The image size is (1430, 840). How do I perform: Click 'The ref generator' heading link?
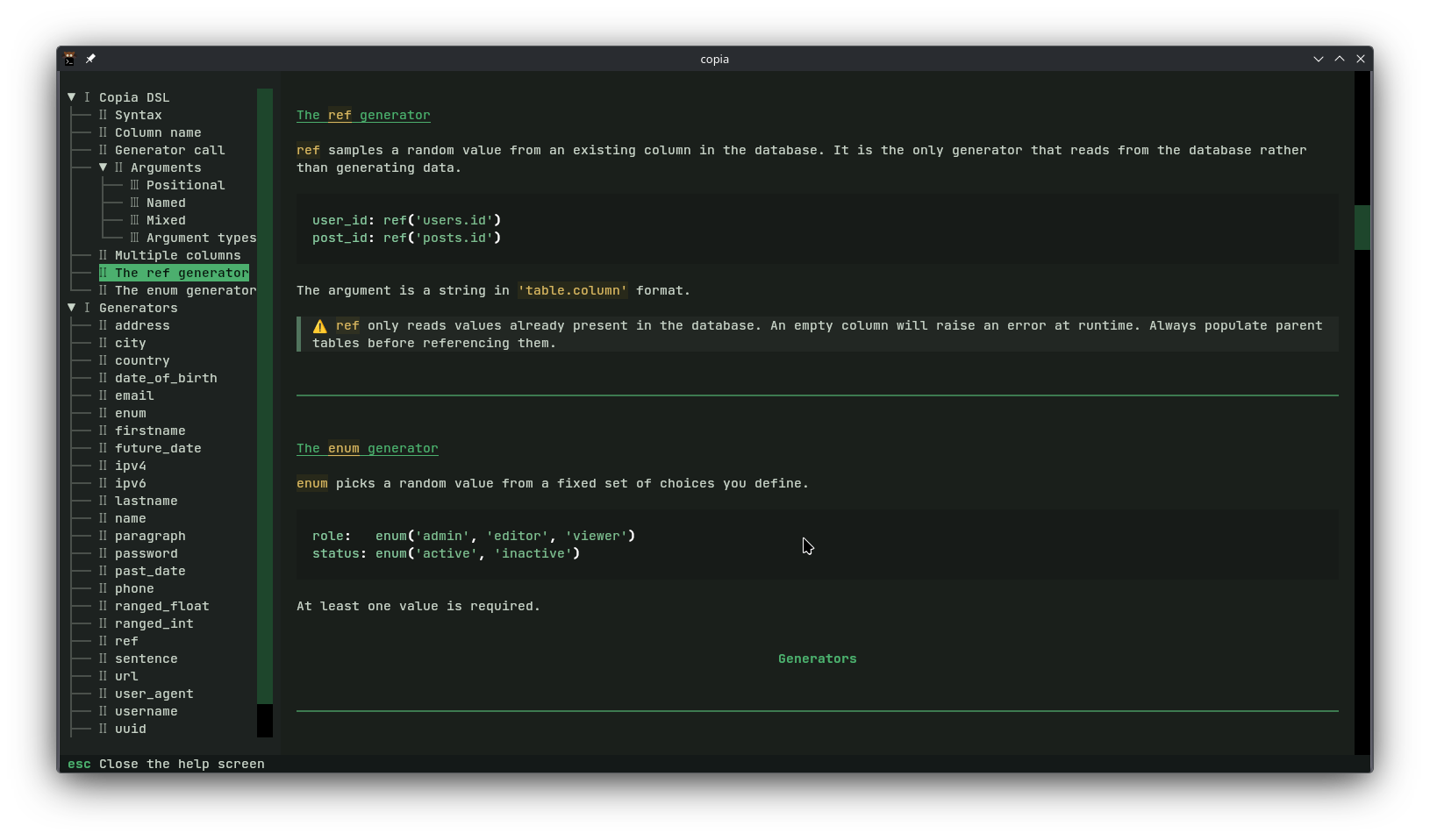pos(363,115)
